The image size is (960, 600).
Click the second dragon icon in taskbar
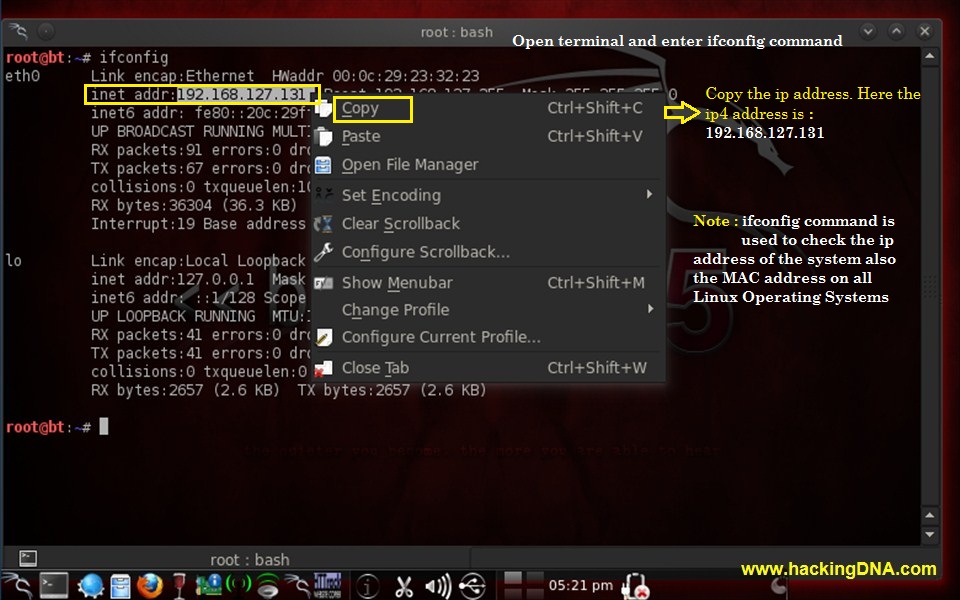pos(298,586)
